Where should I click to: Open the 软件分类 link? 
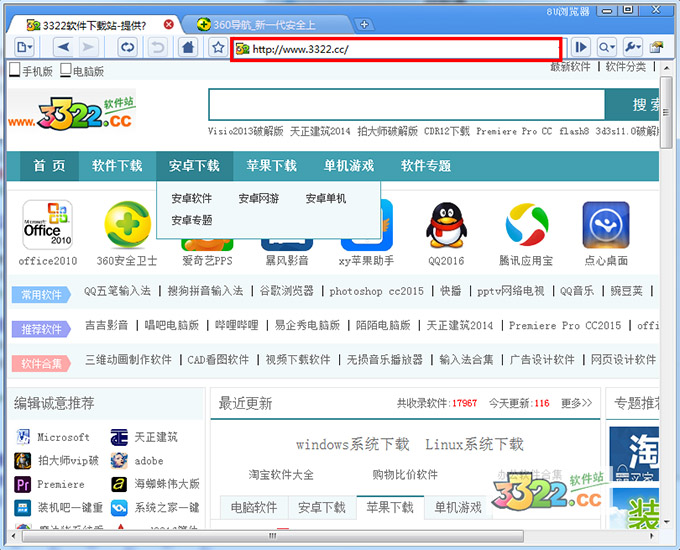tap(626, 66)
